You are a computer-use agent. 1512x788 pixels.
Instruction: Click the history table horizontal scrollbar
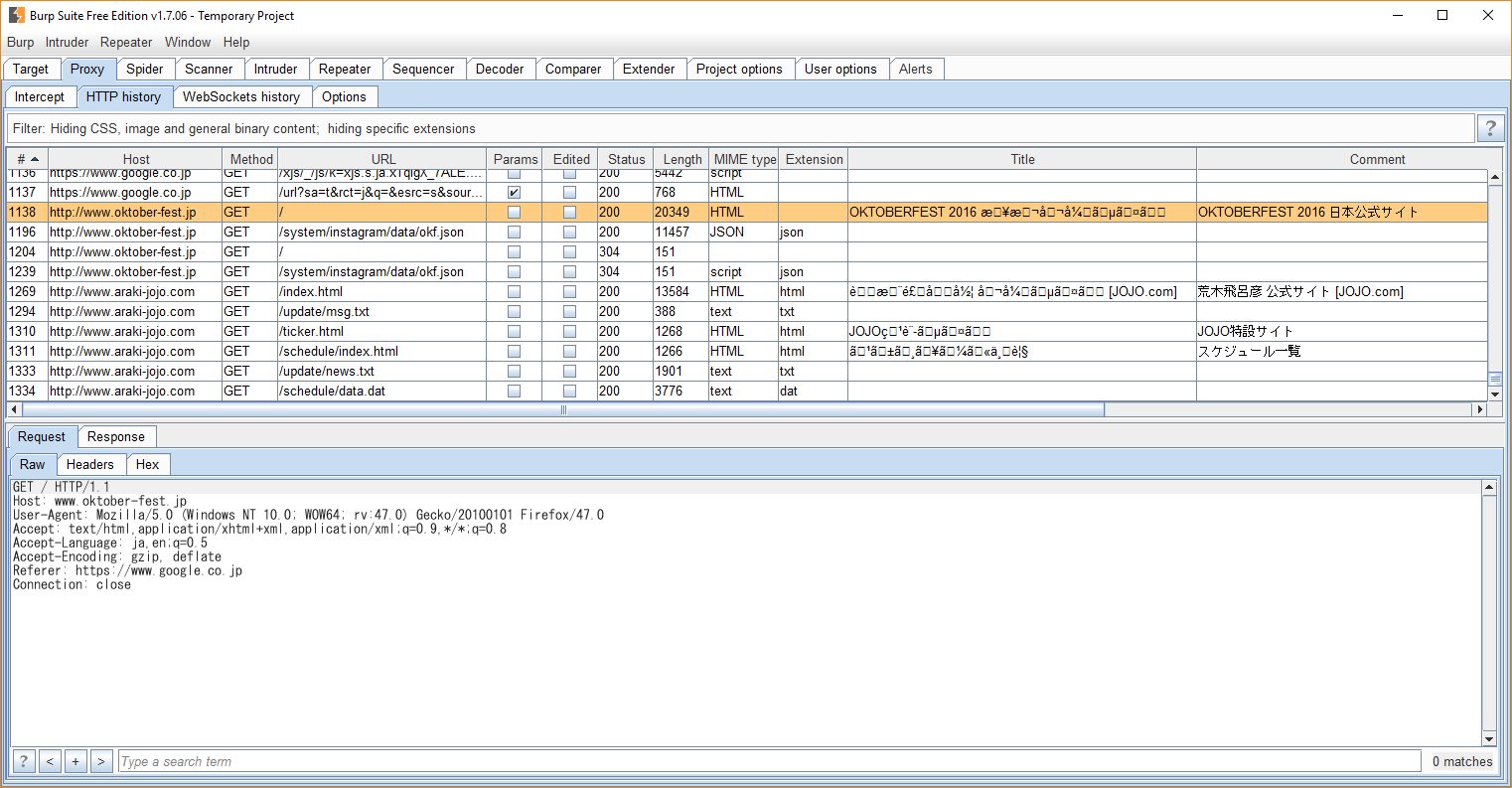[563, 409]
